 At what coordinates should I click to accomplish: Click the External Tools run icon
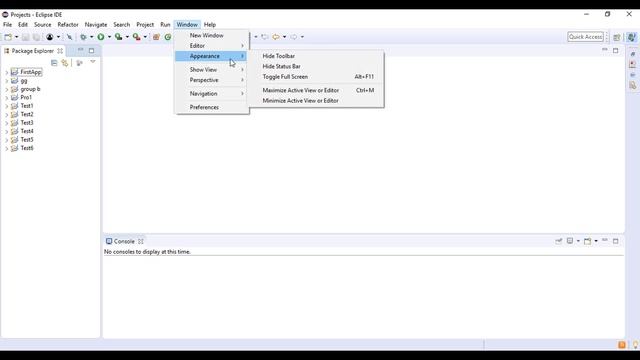136,37
